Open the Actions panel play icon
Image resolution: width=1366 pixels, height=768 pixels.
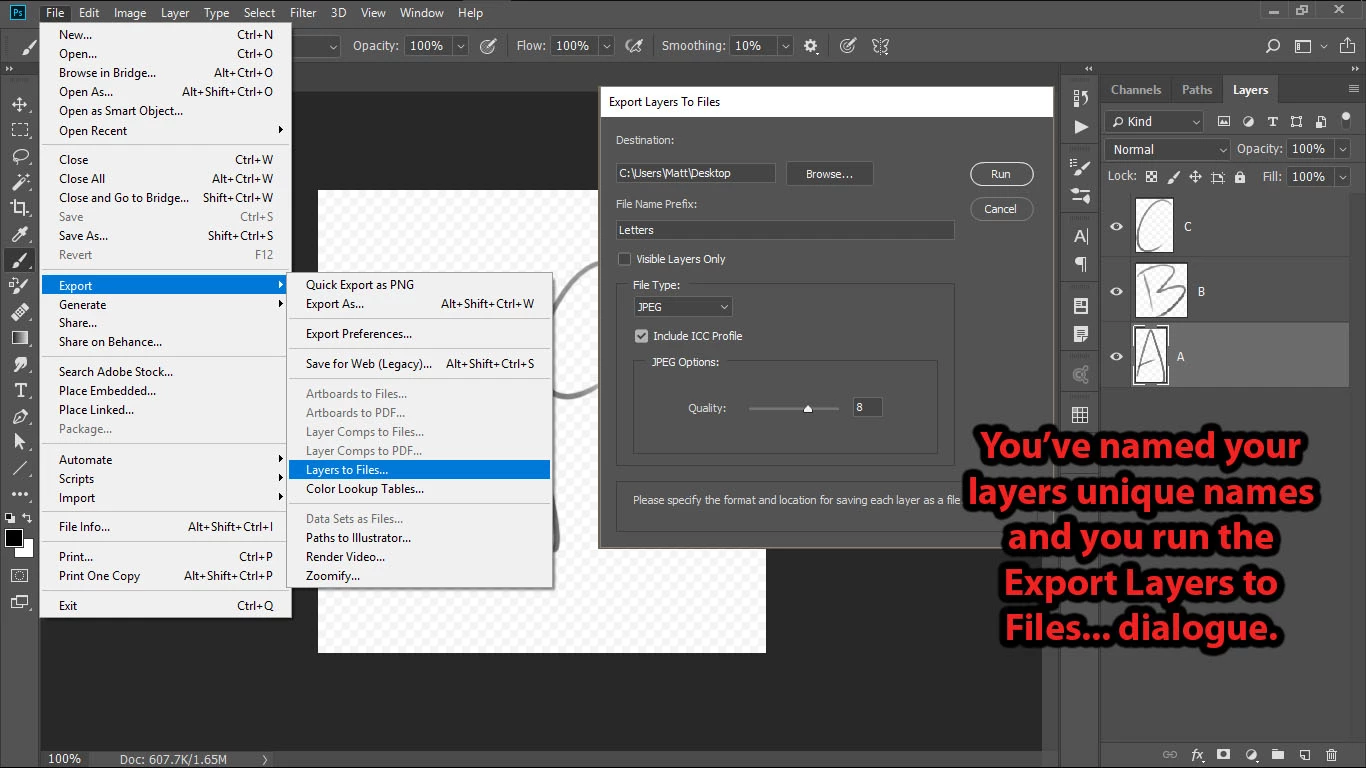point(1080,127)
